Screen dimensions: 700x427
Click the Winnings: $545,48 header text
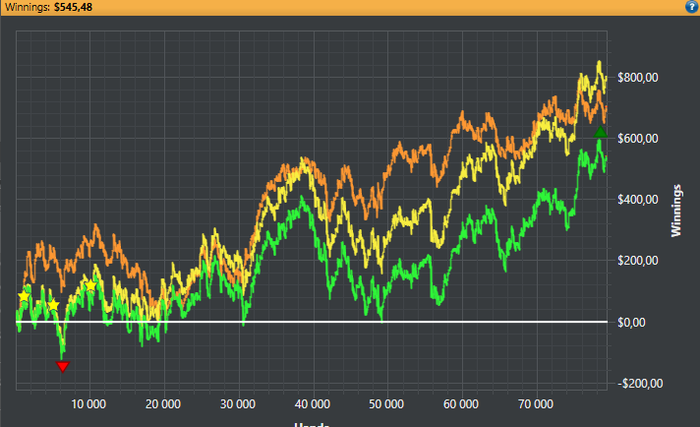[49, 7]
